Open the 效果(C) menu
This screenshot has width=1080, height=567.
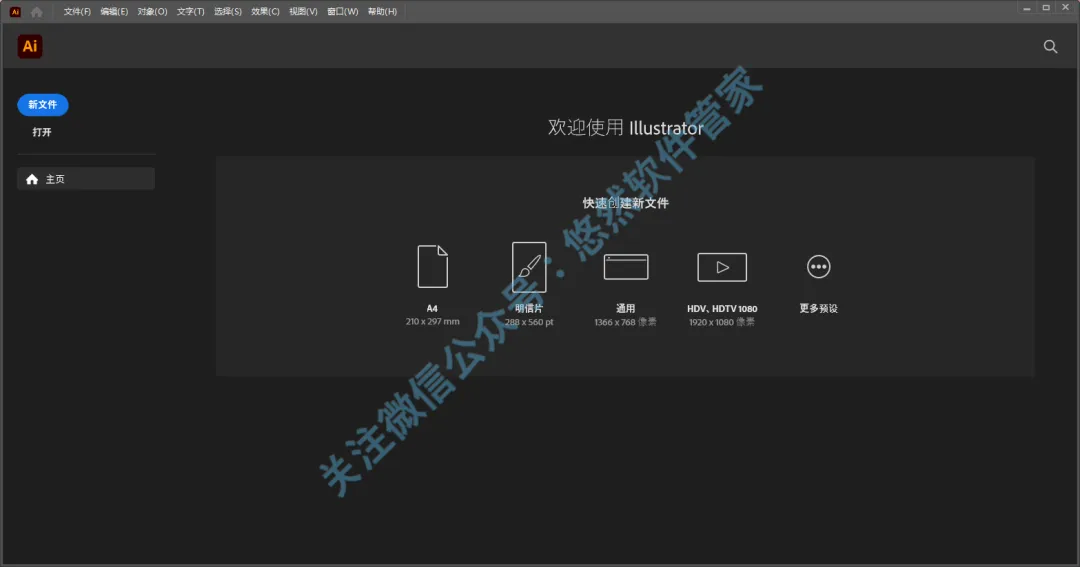[265, 12]
